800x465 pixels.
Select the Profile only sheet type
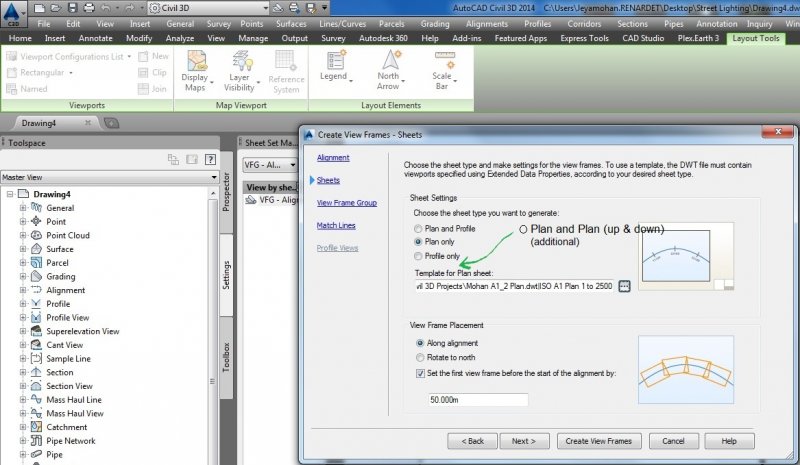tap(418, 256)
